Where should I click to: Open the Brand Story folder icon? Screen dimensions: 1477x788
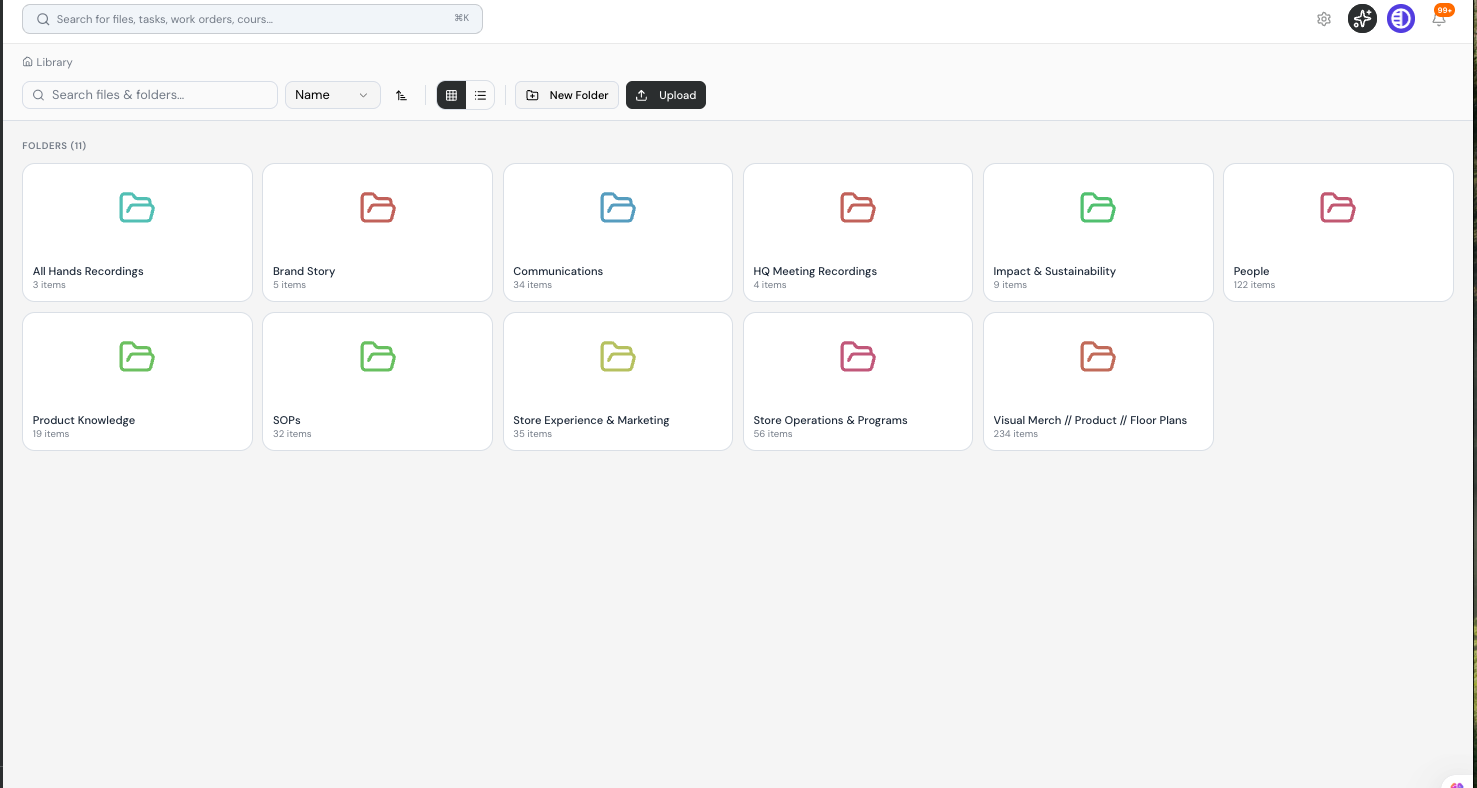coord(377,207)
